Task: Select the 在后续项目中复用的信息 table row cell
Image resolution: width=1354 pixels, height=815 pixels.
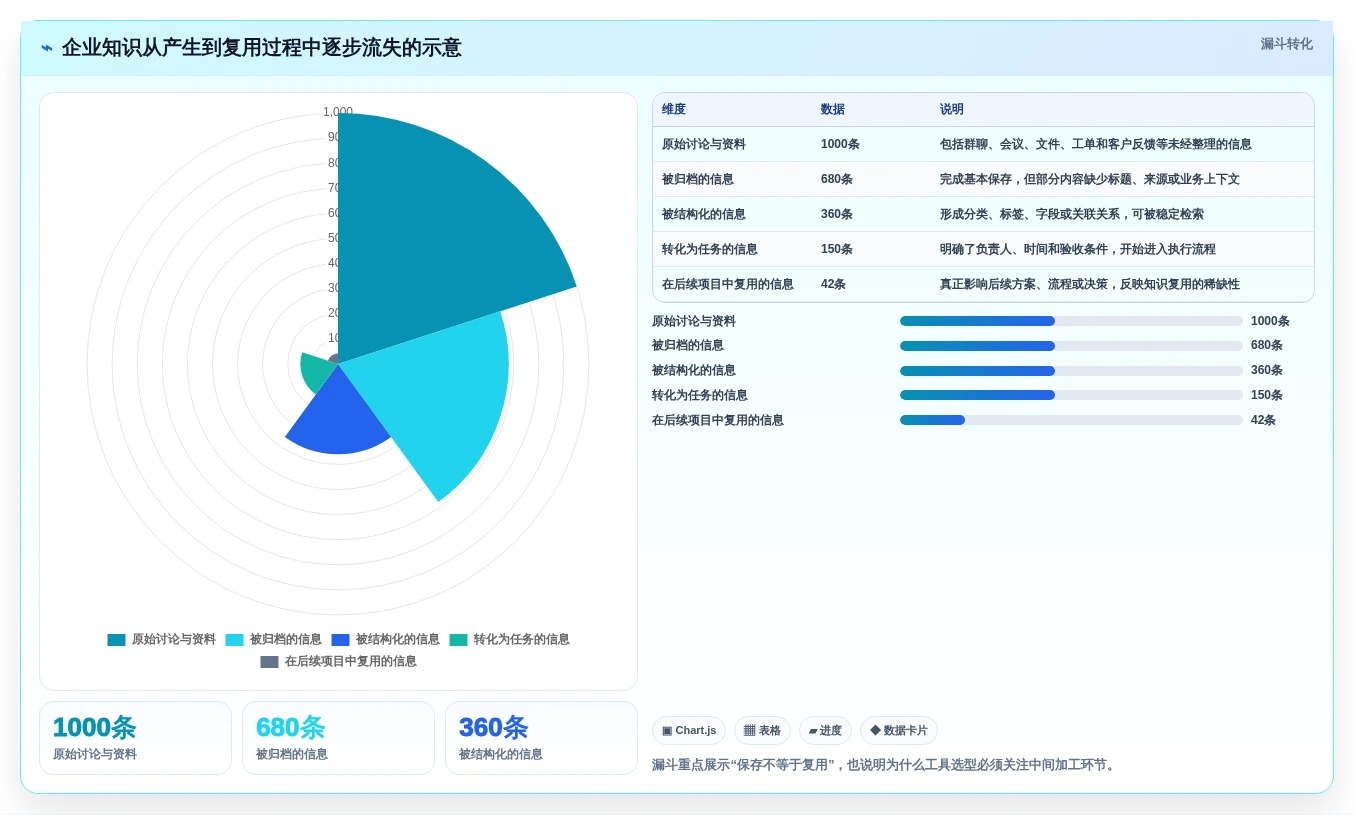Action: (x=728, y=285)
